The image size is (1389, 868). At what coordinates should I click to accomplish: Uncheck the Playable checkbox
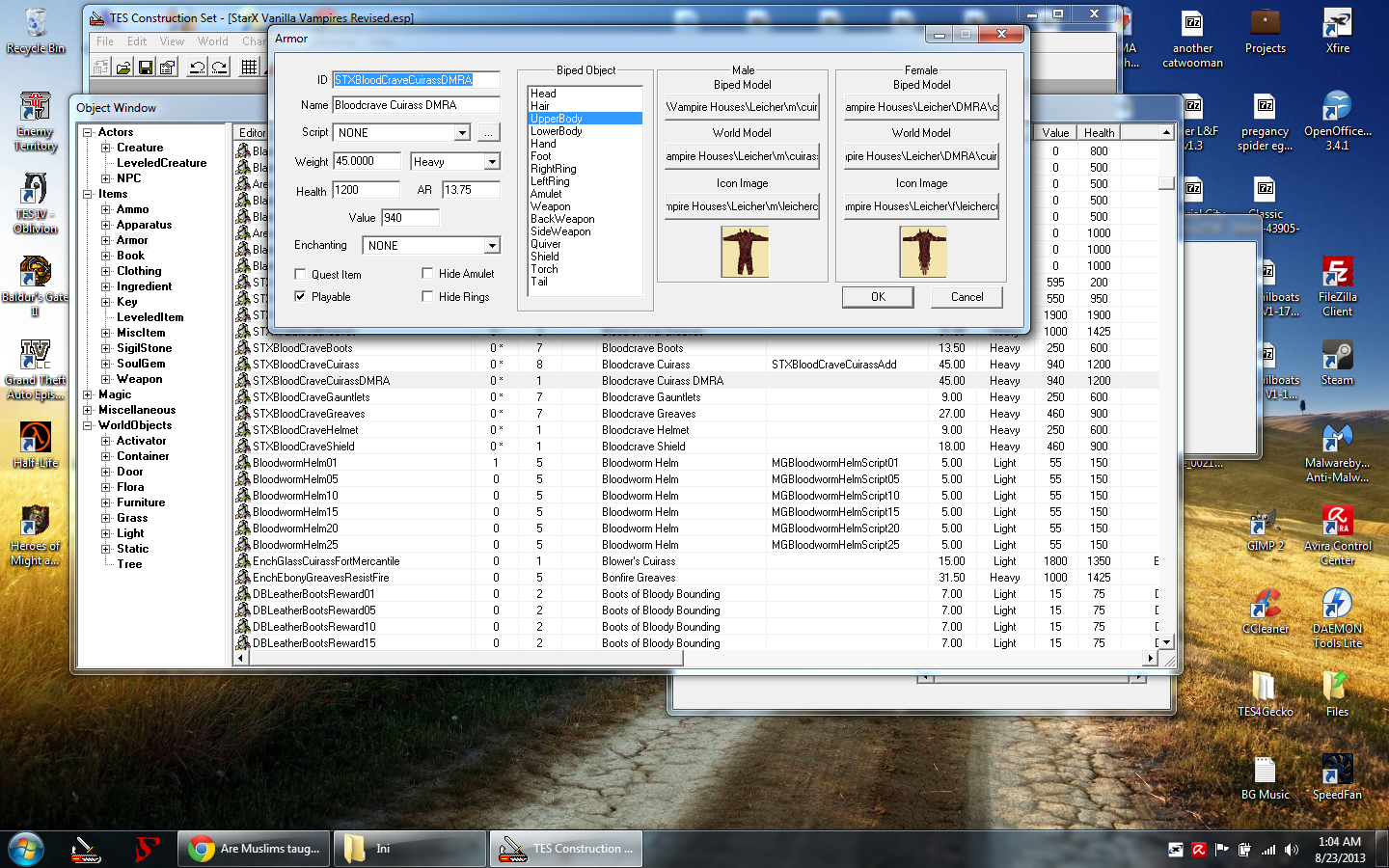tap(300, 297)
